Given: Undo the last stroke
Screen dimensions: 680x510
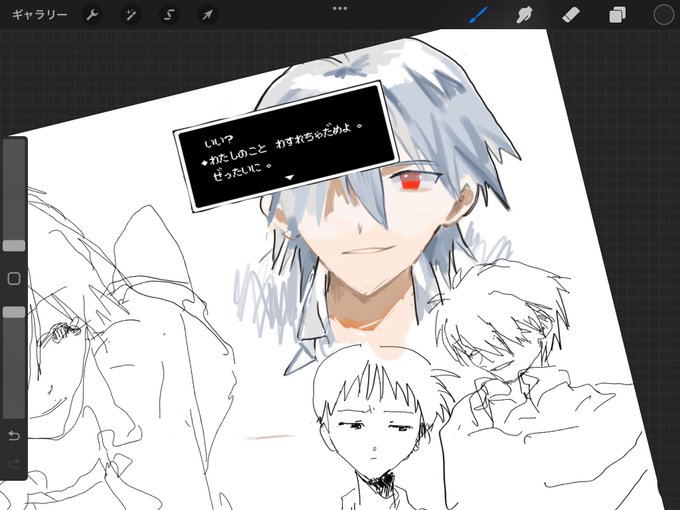Looking at the screenshot, I should click(x=14, y=435).
